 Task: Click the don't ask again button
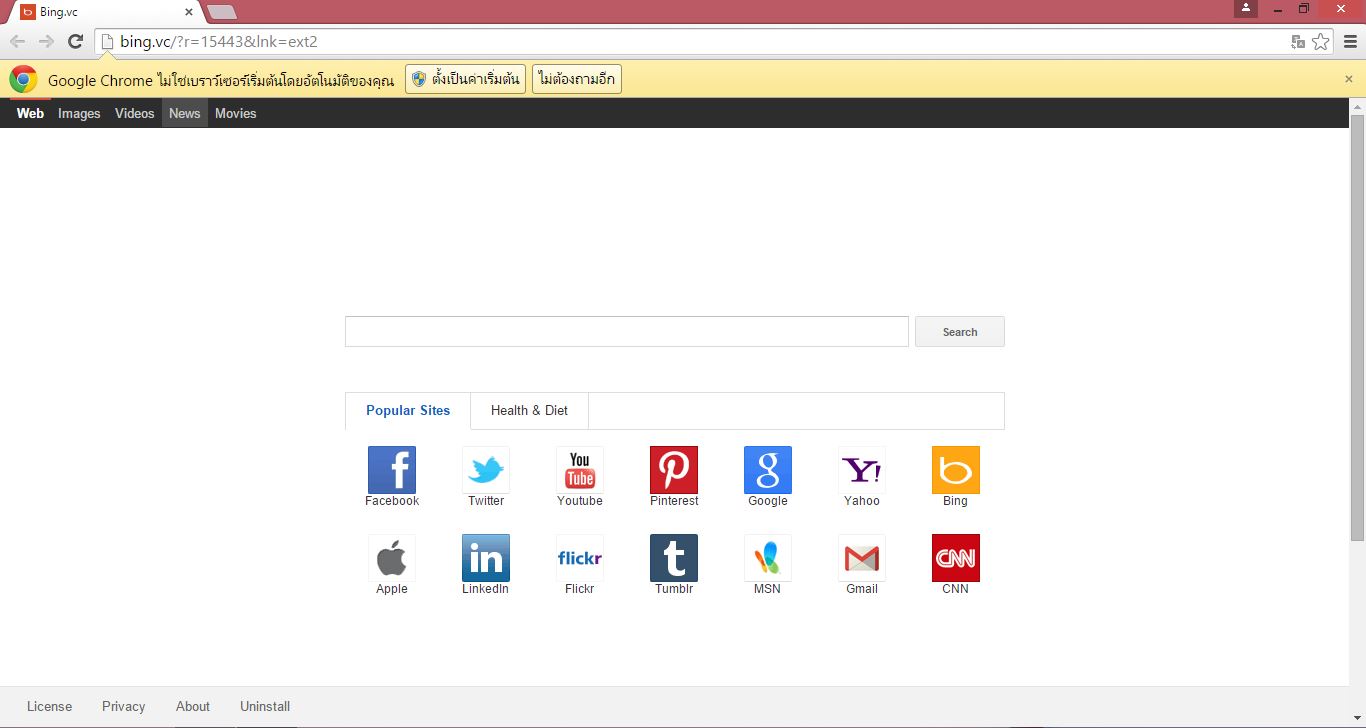pyautogui.click(x=577, y=79)
